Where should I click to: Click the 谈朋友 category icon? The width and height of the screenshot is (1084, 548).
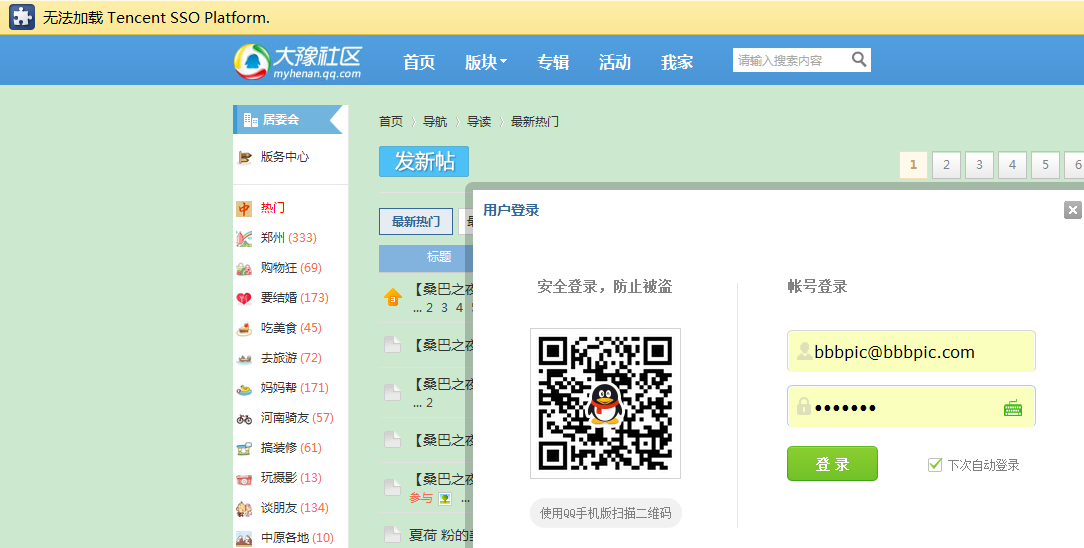[244, 509]
